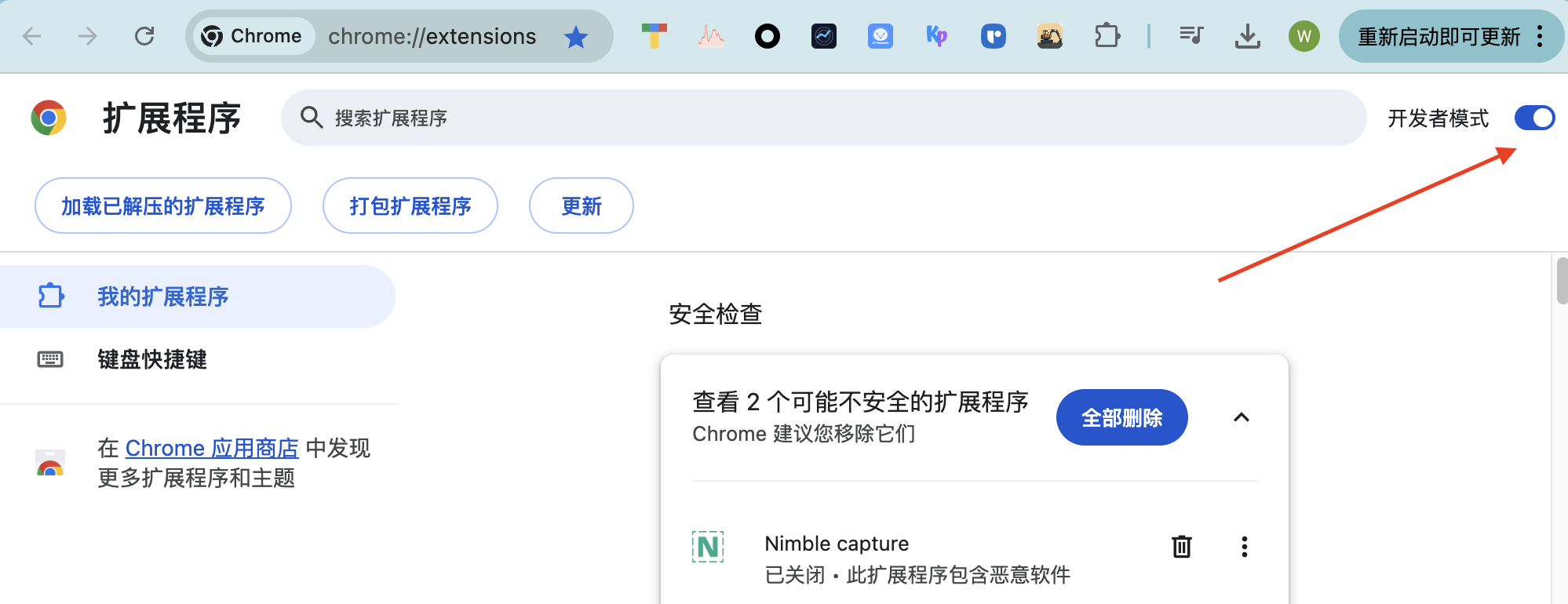Image resolution: width=1568 pixels, height=604 pixels.
Task: Bookmark this page with star icon
Action: coord(576,36)
